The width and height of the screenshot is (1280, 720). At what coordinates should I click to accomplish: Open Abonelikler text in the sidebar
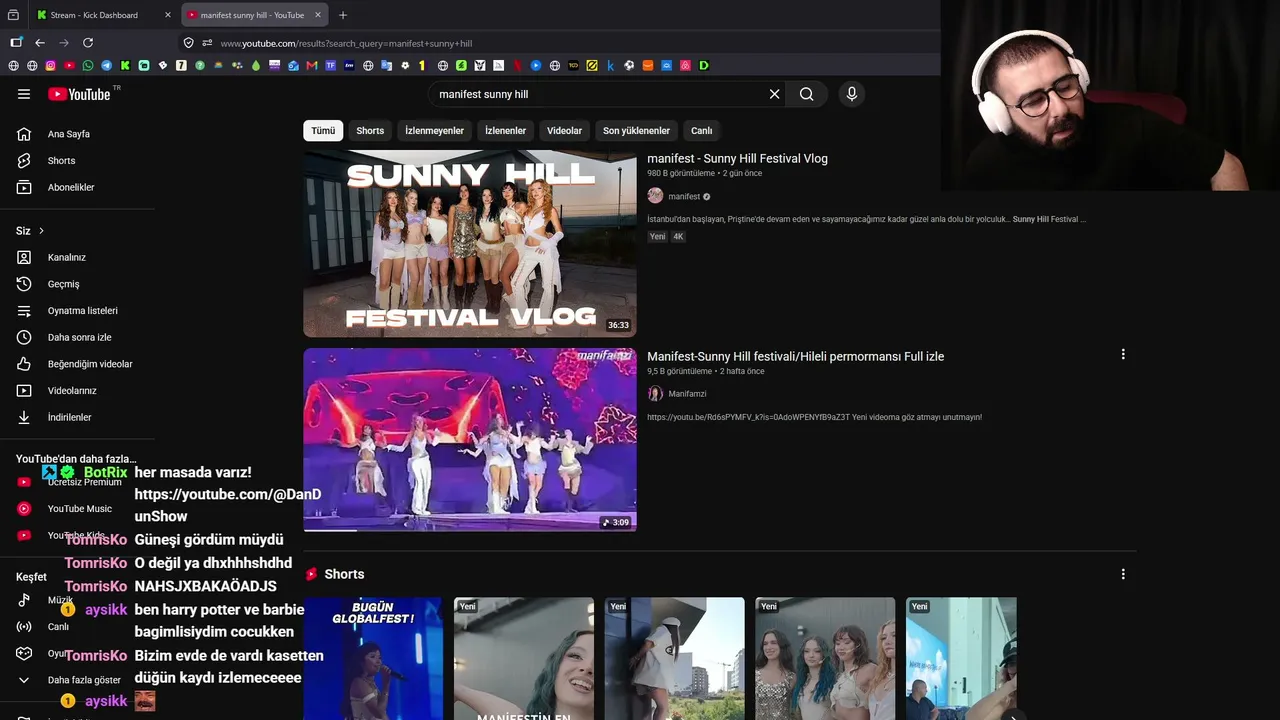click(71, 187)
